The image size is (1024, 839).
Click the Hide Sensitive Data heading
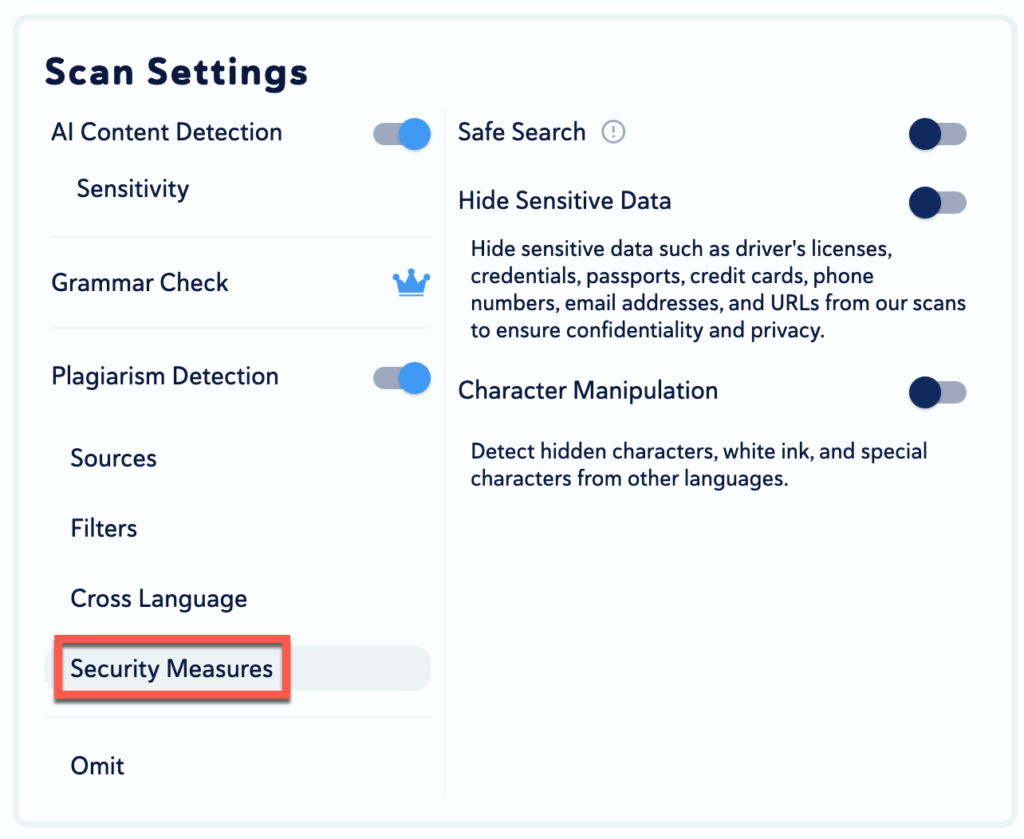pos(565,201)
